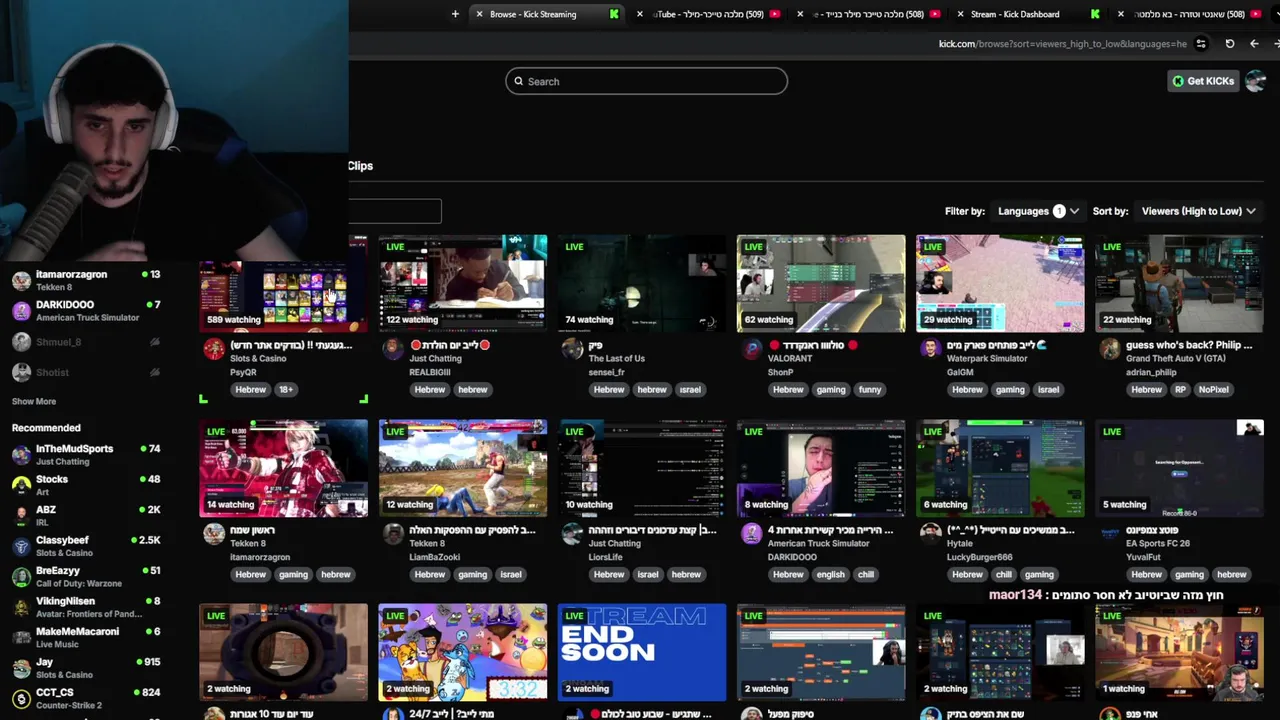Screen dimensions: 1280x720
Task: Click the VikingNilsen channel avatar
Action: [x=21, y=607]
